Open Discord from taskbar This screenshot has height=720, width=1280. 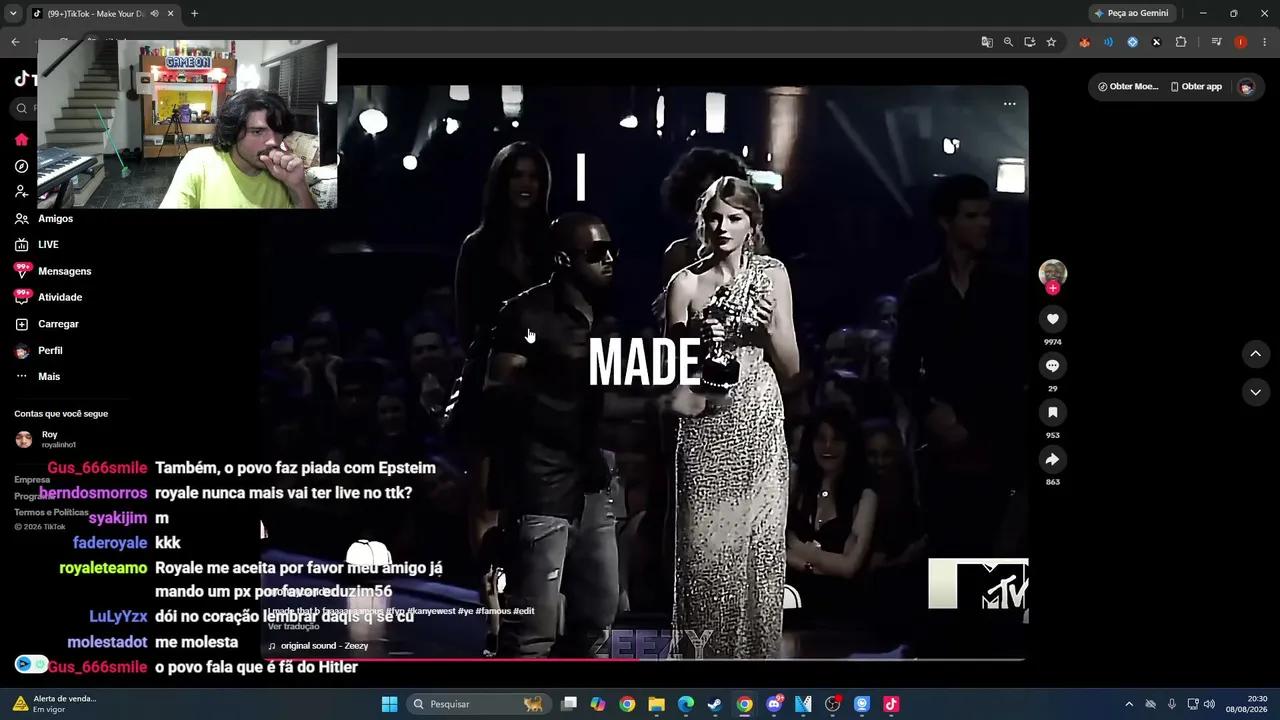tap(774, 704)
